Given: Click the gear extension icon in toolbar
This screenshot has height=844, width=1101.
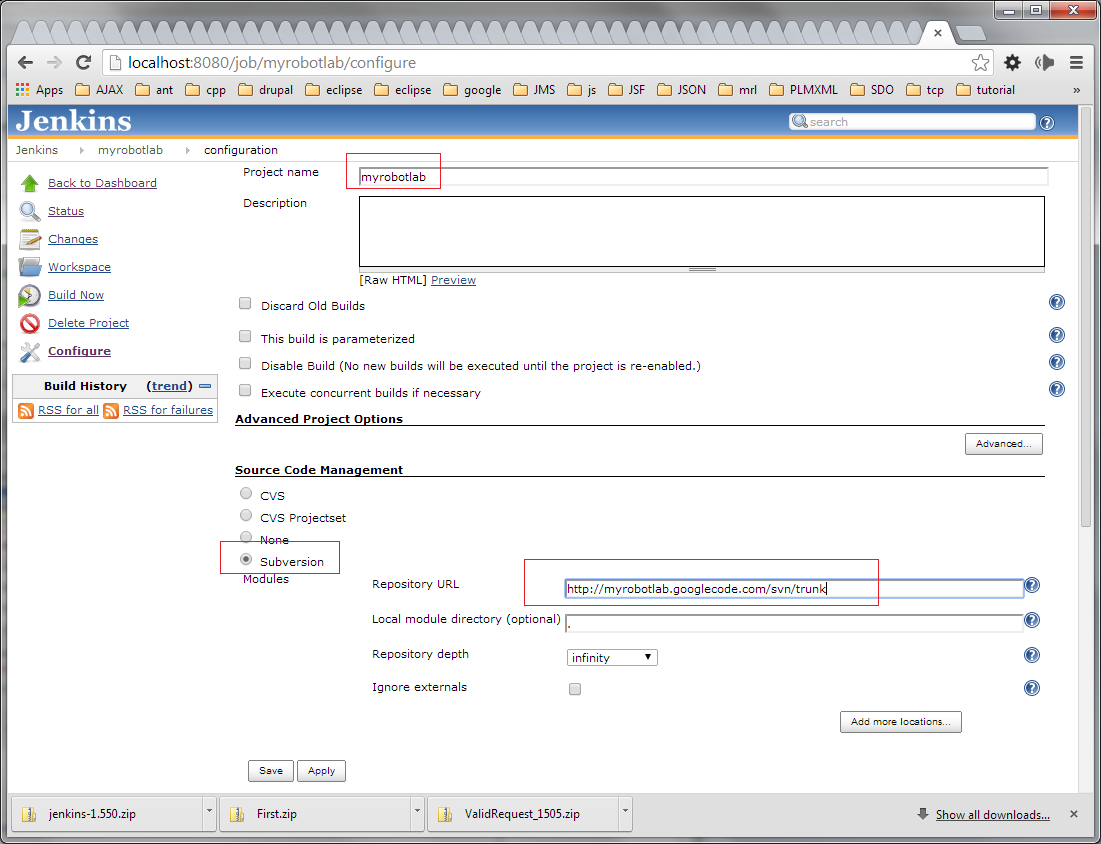Looking at the screenshot, I should 1012,62.
